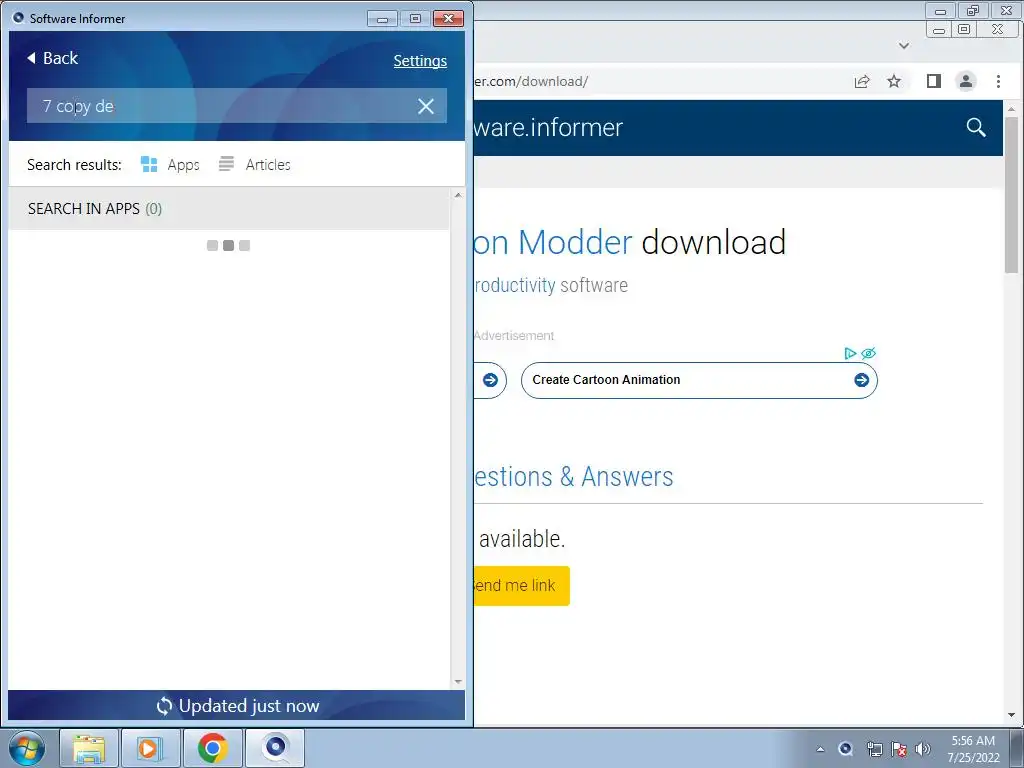Open the Windows Start menu
The width and height of the screenshot is (1024, 768).
pos(27,748)
